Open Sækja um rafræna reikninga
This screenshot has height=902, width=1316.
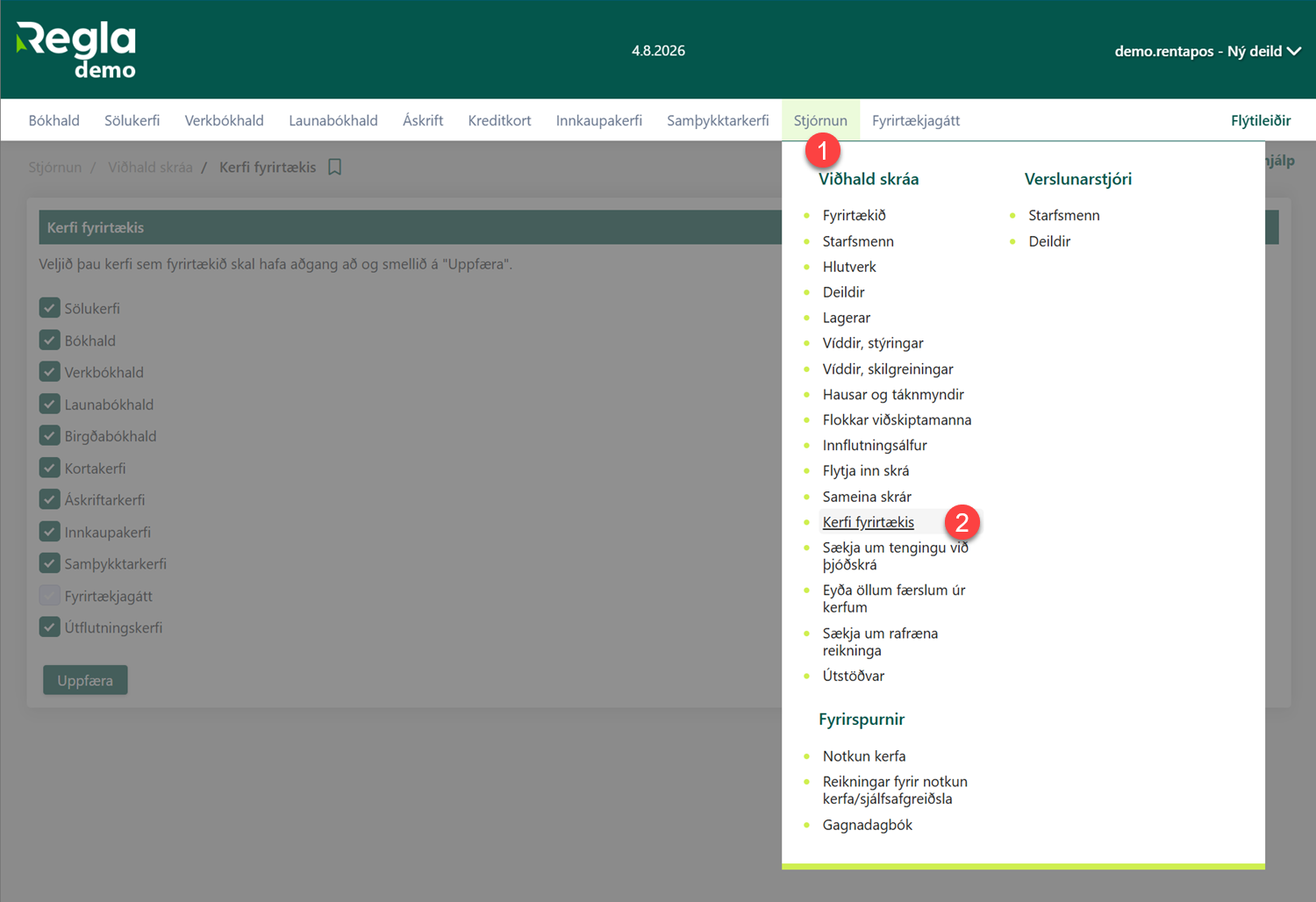click(x=880, y=641)
